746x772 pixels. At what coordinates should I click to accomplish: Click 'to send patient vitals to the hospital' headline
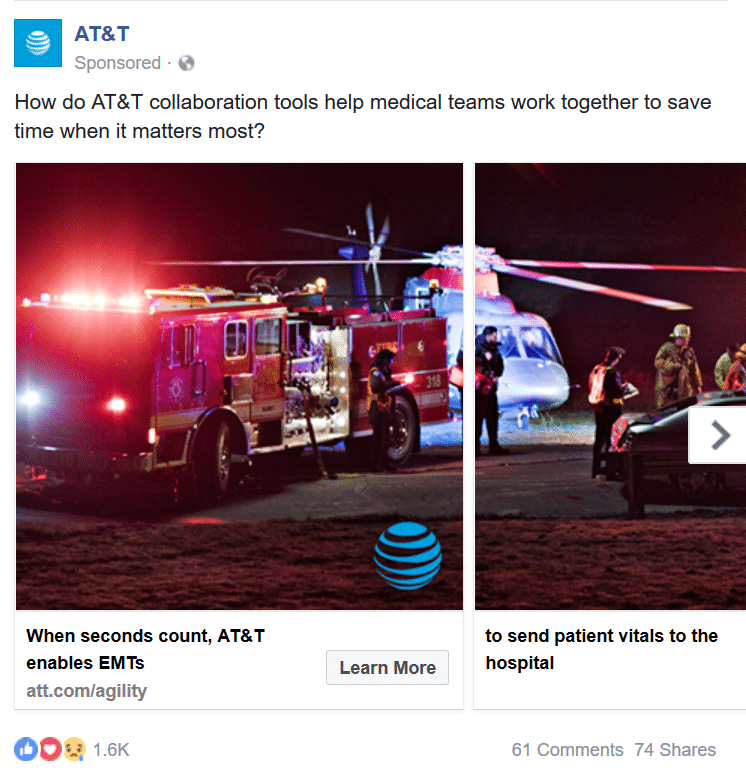coord(601,649)
